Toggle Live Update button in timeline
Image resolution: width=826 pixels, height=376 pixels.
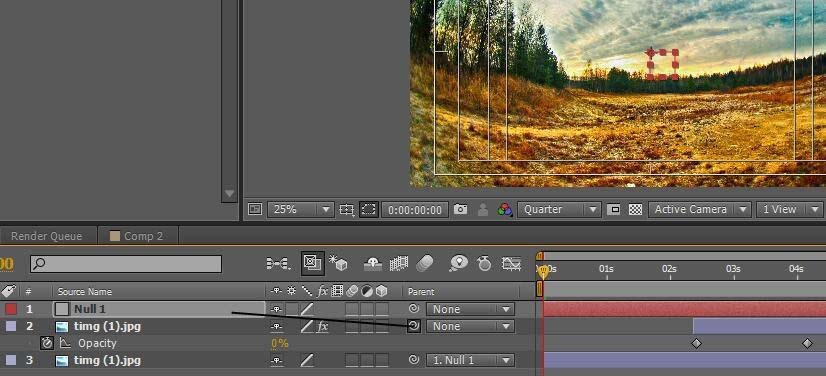313,263
